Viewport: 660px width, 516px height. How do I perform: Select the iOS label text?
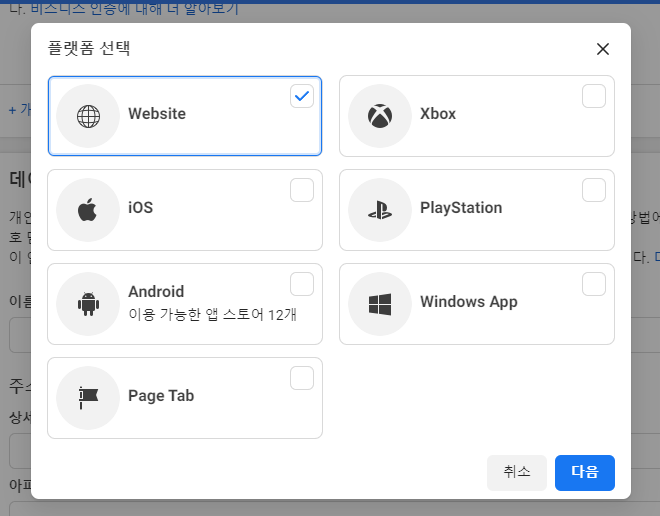[141, 207]
